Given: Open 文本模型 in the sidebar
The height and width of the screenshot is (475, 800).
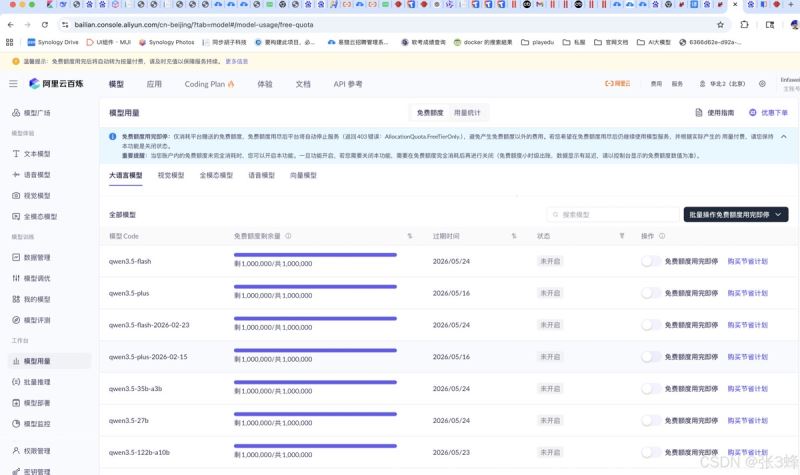Looking at the screenshot, I should [31, 154].
